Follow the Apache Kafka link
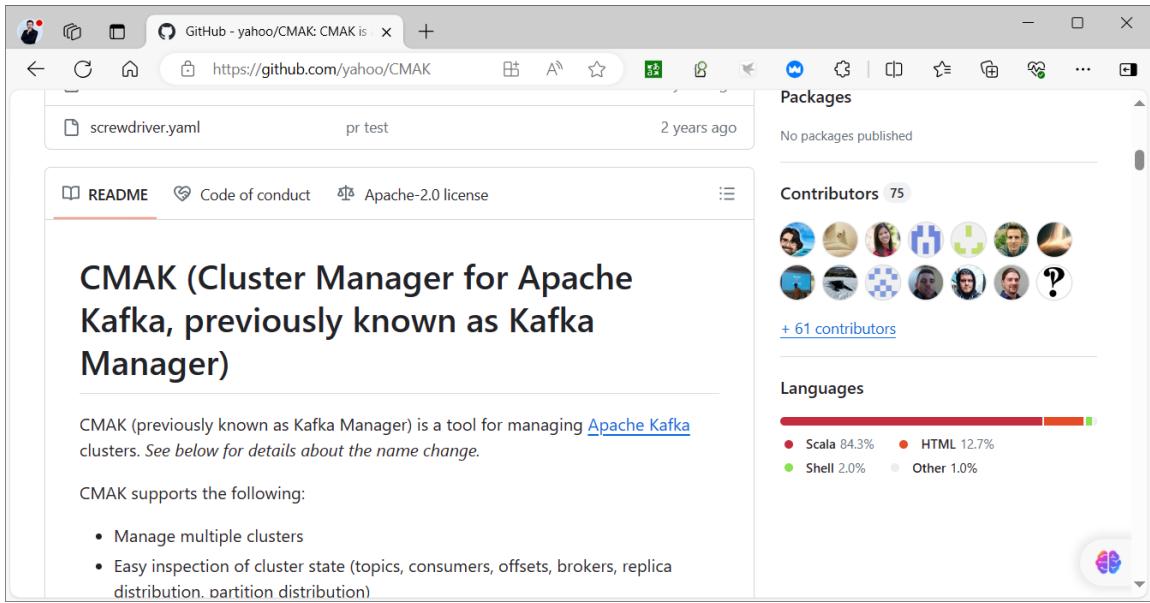The width and height of the screenshot is (1150, 603). (639, 425)
